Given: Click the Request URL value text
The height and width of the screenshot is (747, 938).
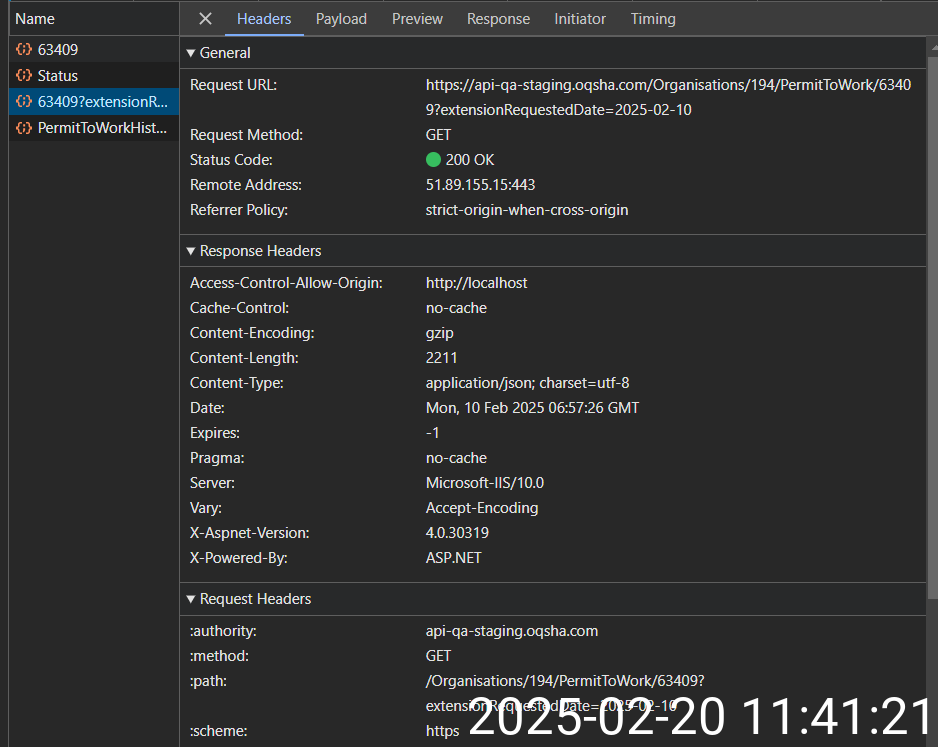Looking at the screenshot, I should tap(668, 85).
